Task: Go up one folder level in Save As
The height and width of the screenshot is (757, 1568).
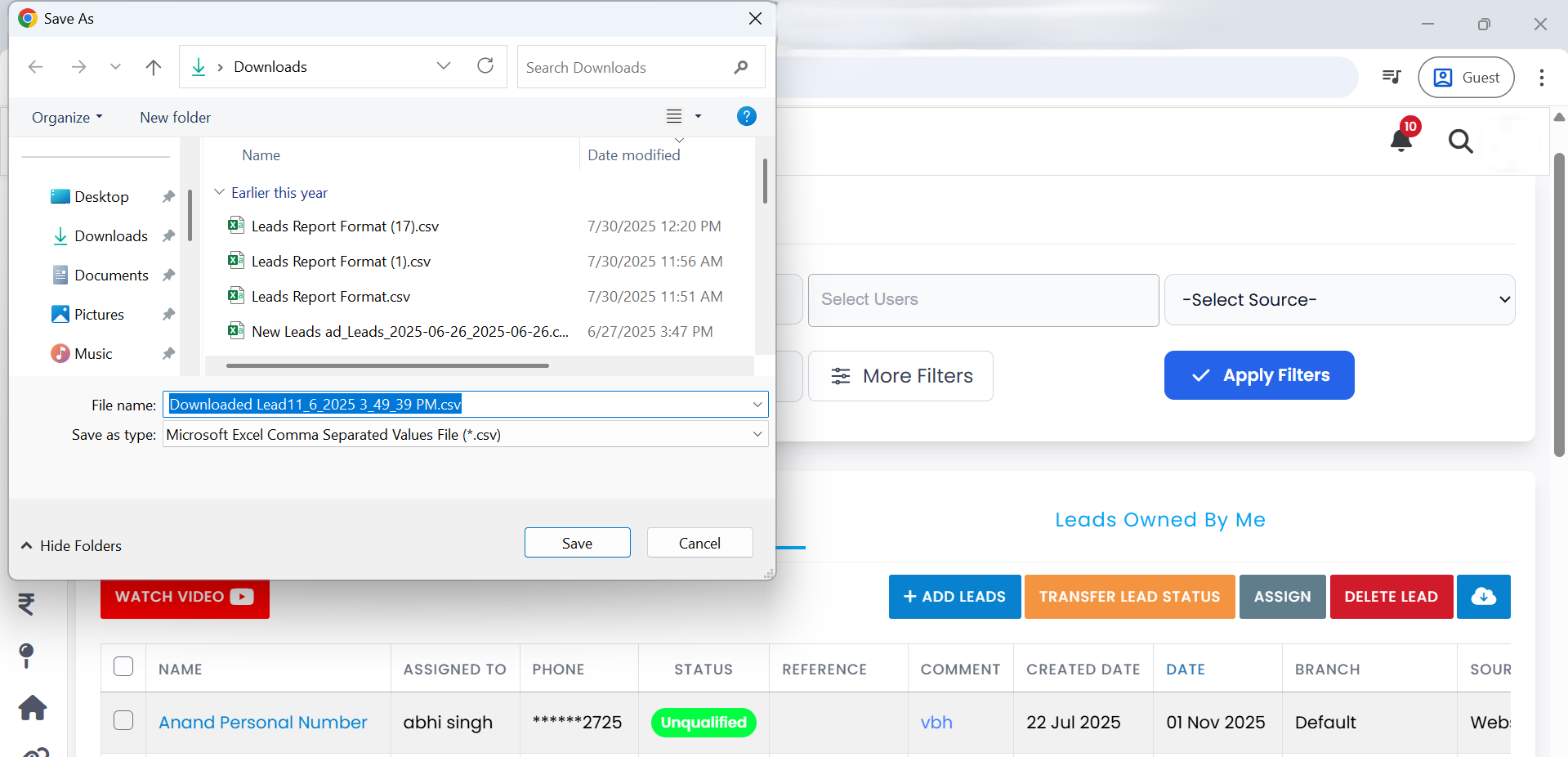Action: point(154,67)
